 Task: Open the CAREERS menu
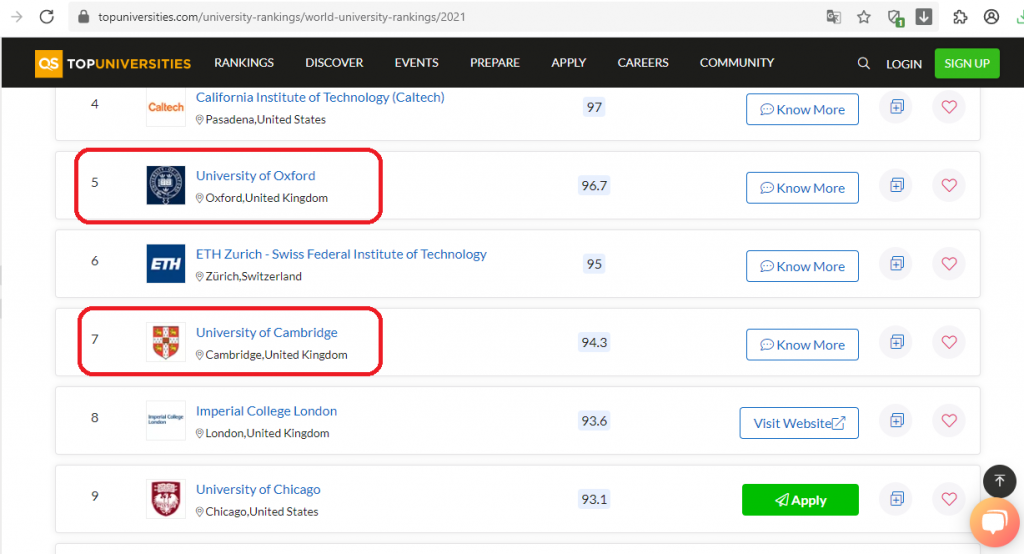click(643, 63)
